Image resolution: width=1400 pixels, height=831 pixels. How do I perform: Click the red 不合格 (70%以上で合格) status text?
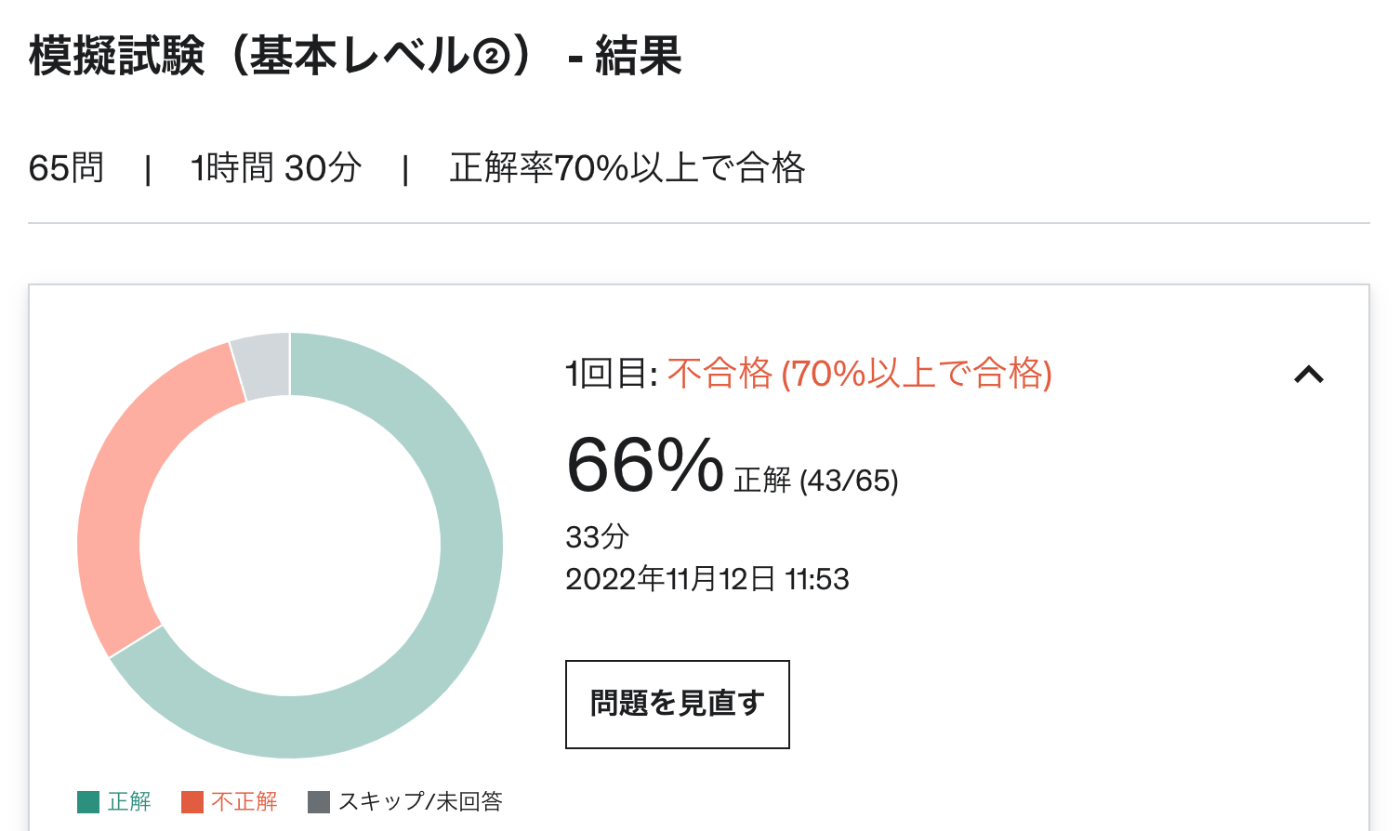click(x=859, y=375)
